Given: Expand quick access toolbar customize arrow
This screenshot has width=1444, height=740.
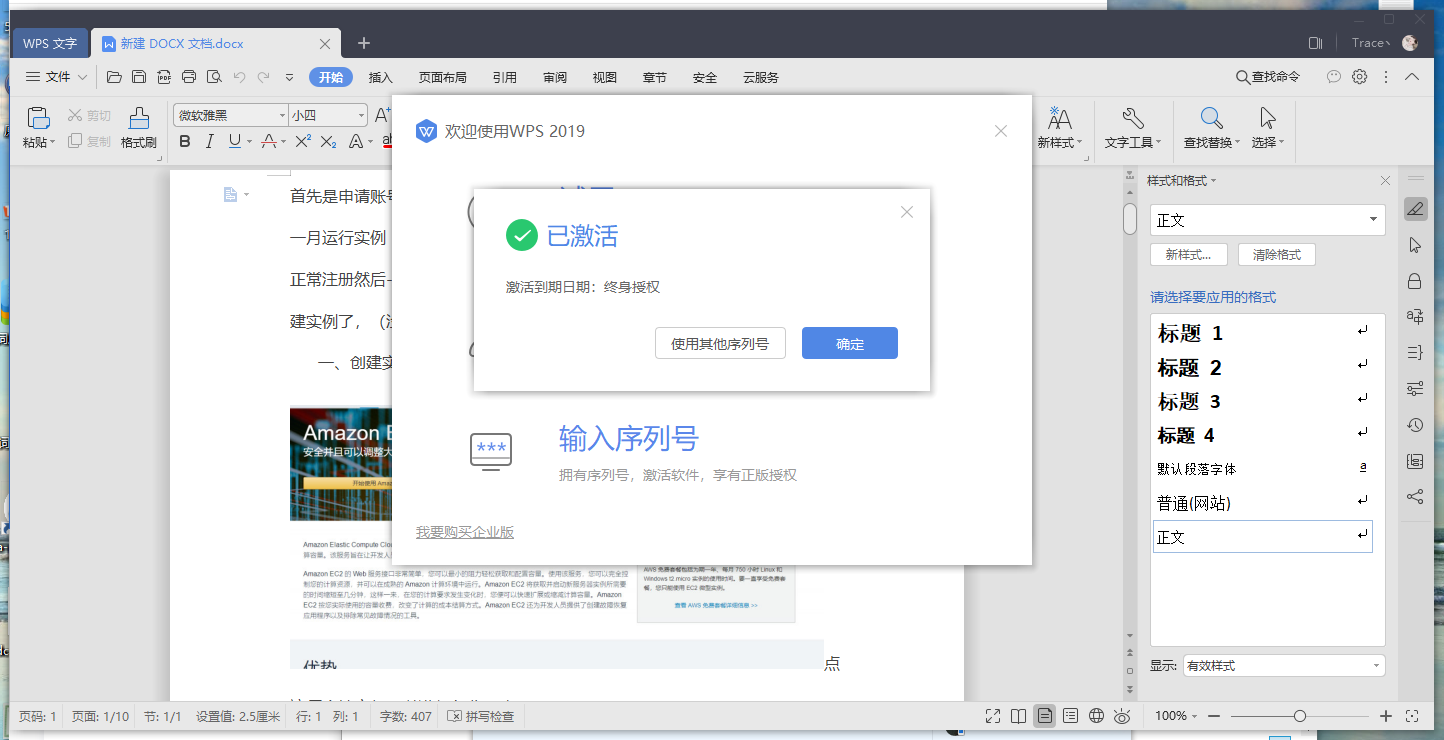Looking at the screenshot, I should point(290,77).
